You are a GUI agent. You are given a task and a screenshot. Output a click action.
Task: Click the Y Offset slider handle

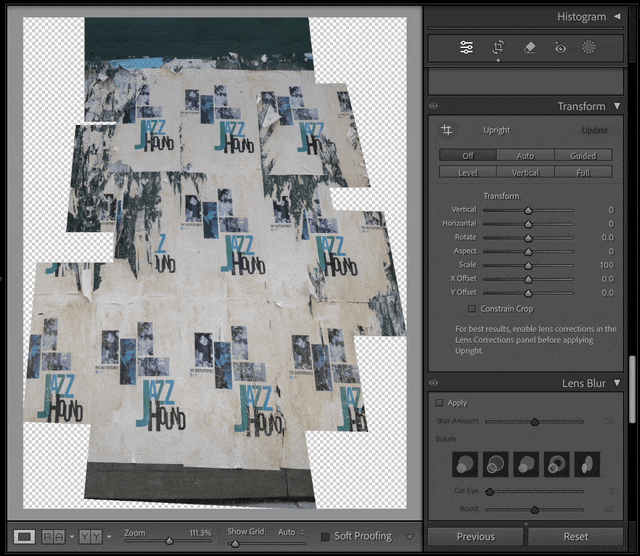click(x=528, y=293)
